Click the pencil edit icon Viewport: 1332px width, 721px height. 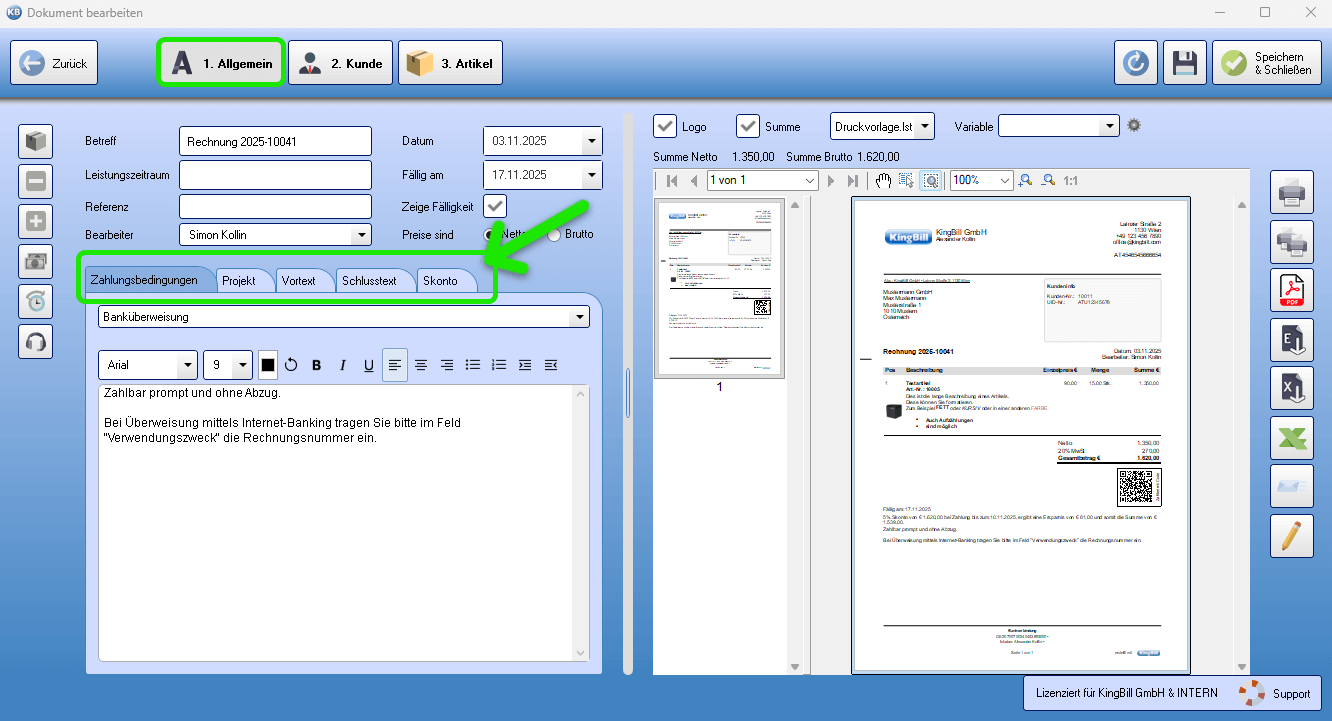tap(1291, 535)
